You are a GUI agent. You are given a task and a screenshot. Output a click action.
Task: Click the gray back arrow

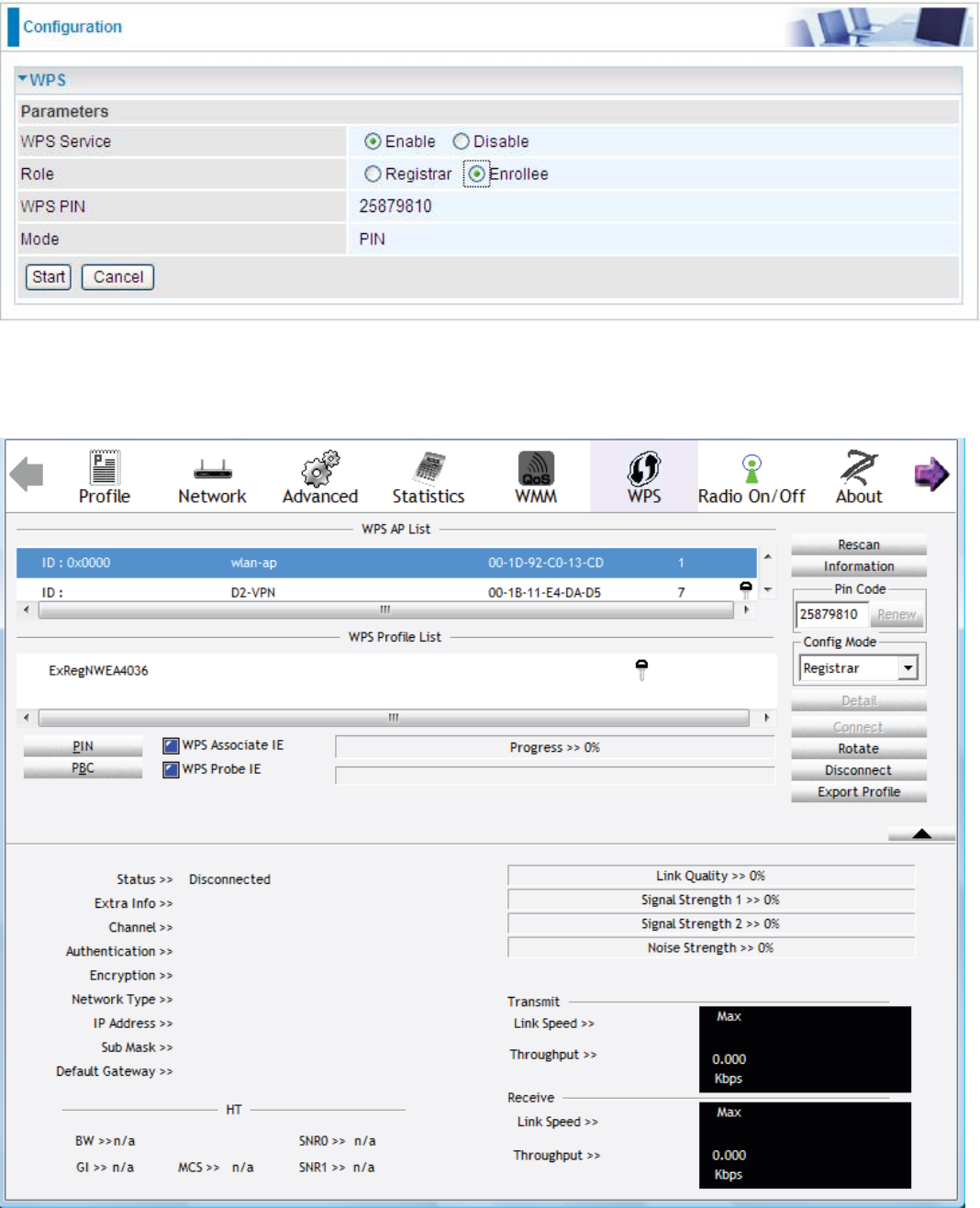(27, 475)
